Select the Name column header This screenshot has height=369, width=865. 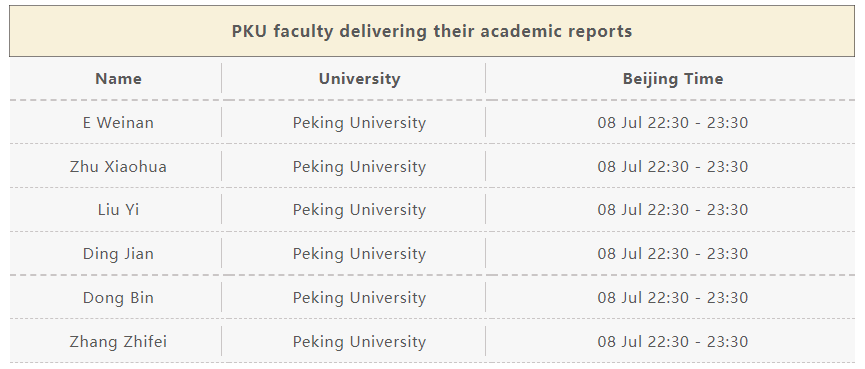pos(118,79)
